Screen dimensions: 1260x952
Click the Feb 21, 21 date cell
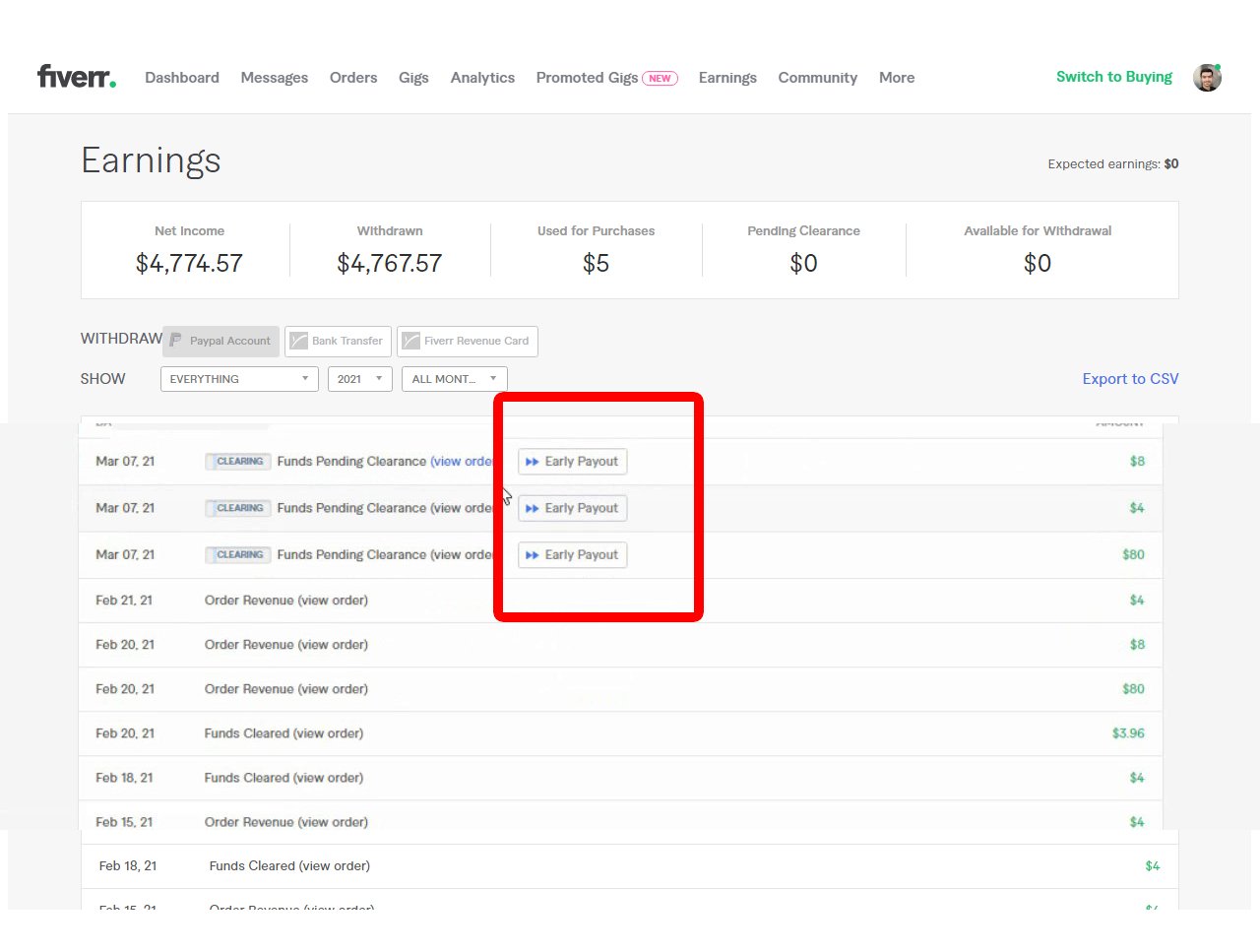tap(125, 601)
